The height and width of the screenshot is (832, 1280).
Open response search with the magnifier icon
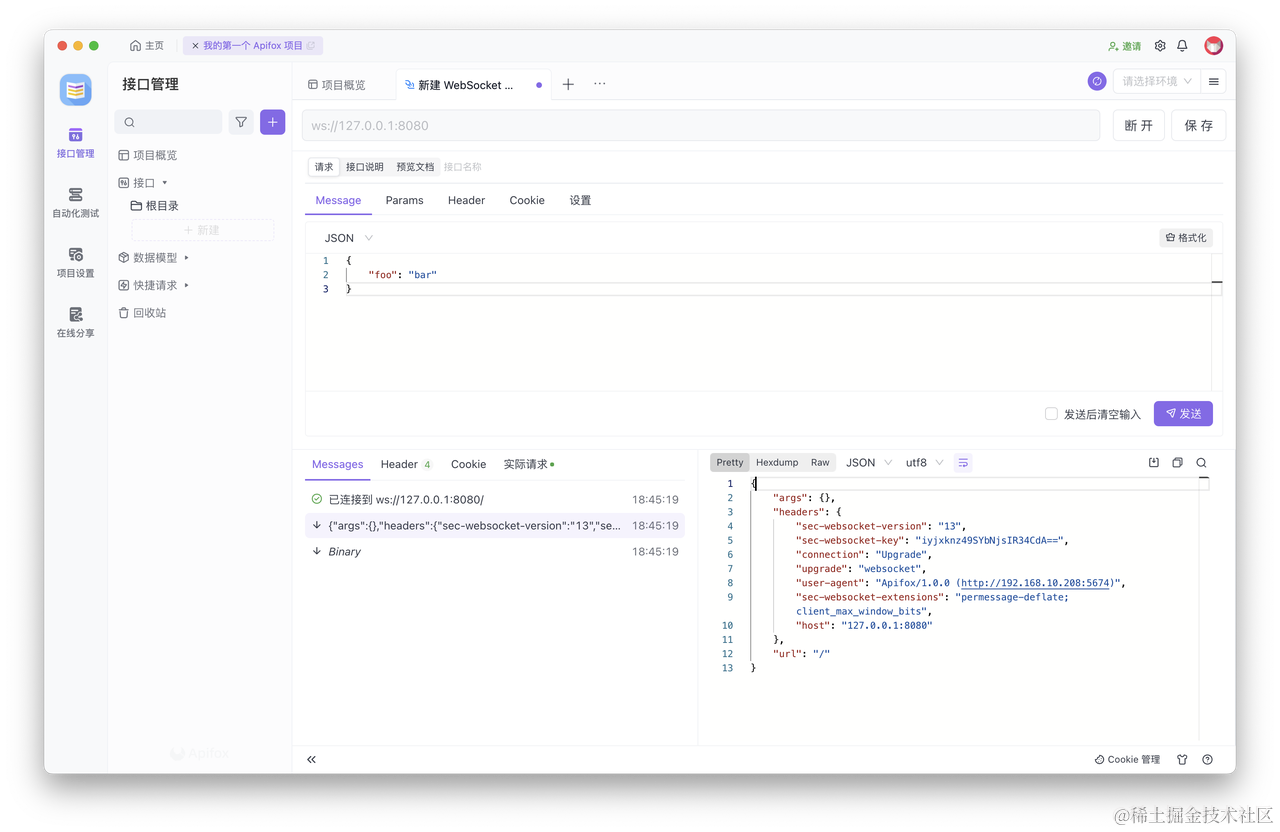click(x=1201, y=462)
